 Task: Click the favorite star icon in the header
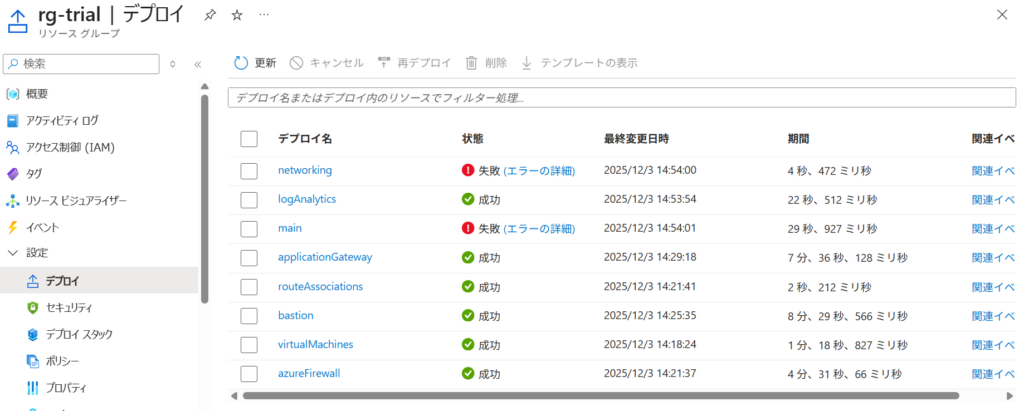click(236, 15)
